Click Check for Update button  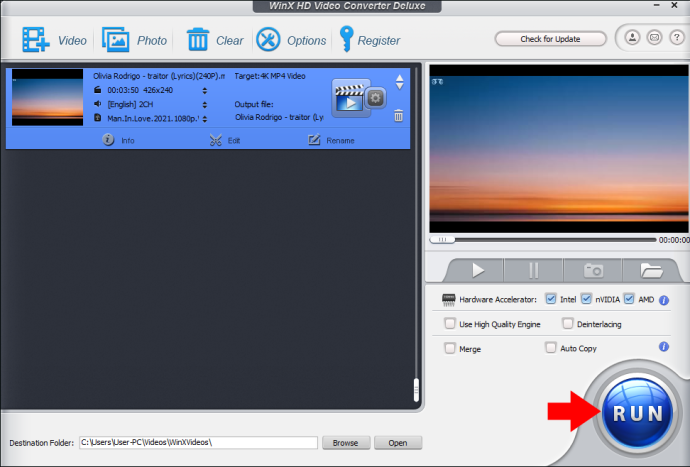[550, 39]
